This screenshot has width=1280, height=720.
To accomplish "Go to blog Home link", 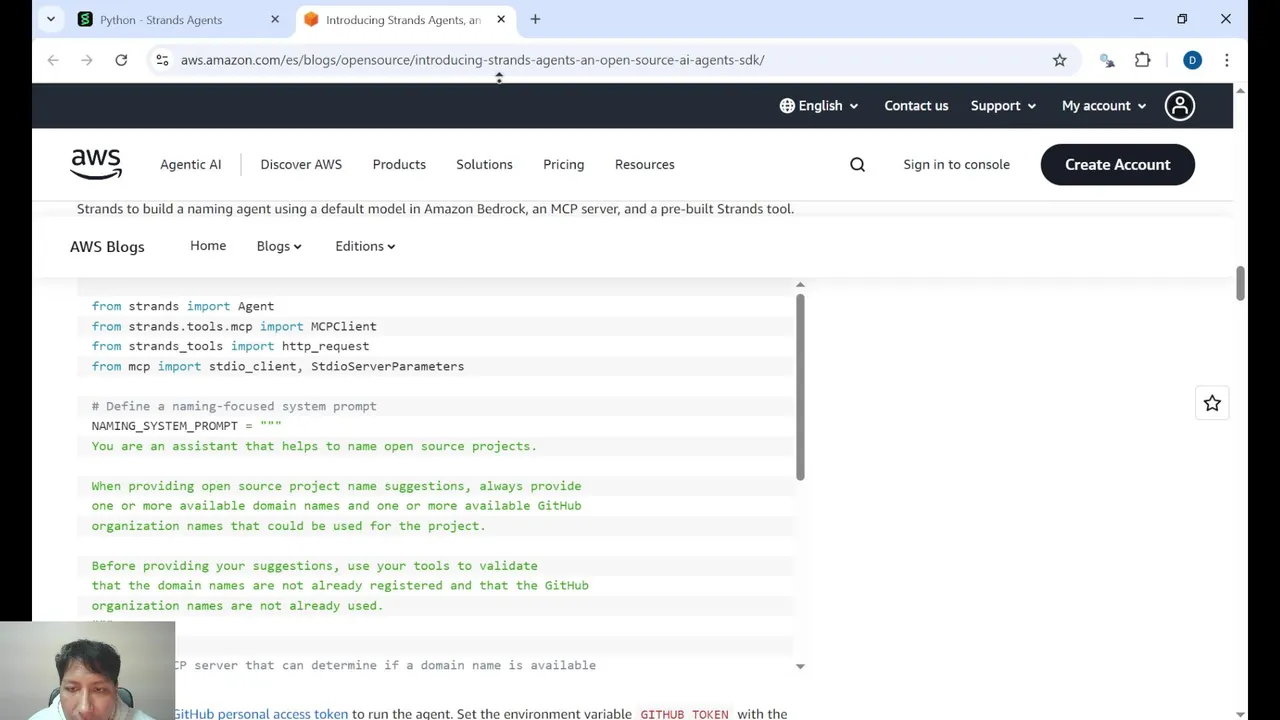I will [x=208, y=246].
